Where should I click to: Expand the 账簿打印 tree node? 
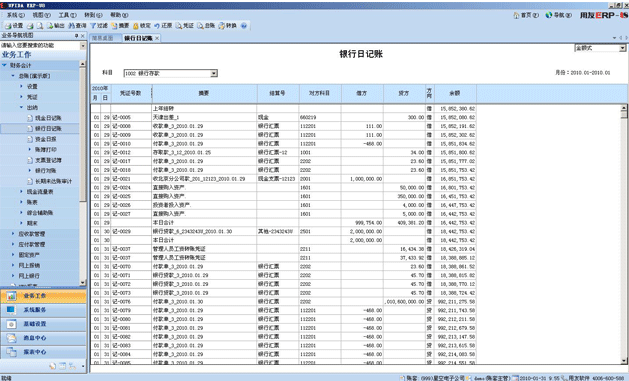click(x=30, y=150)
